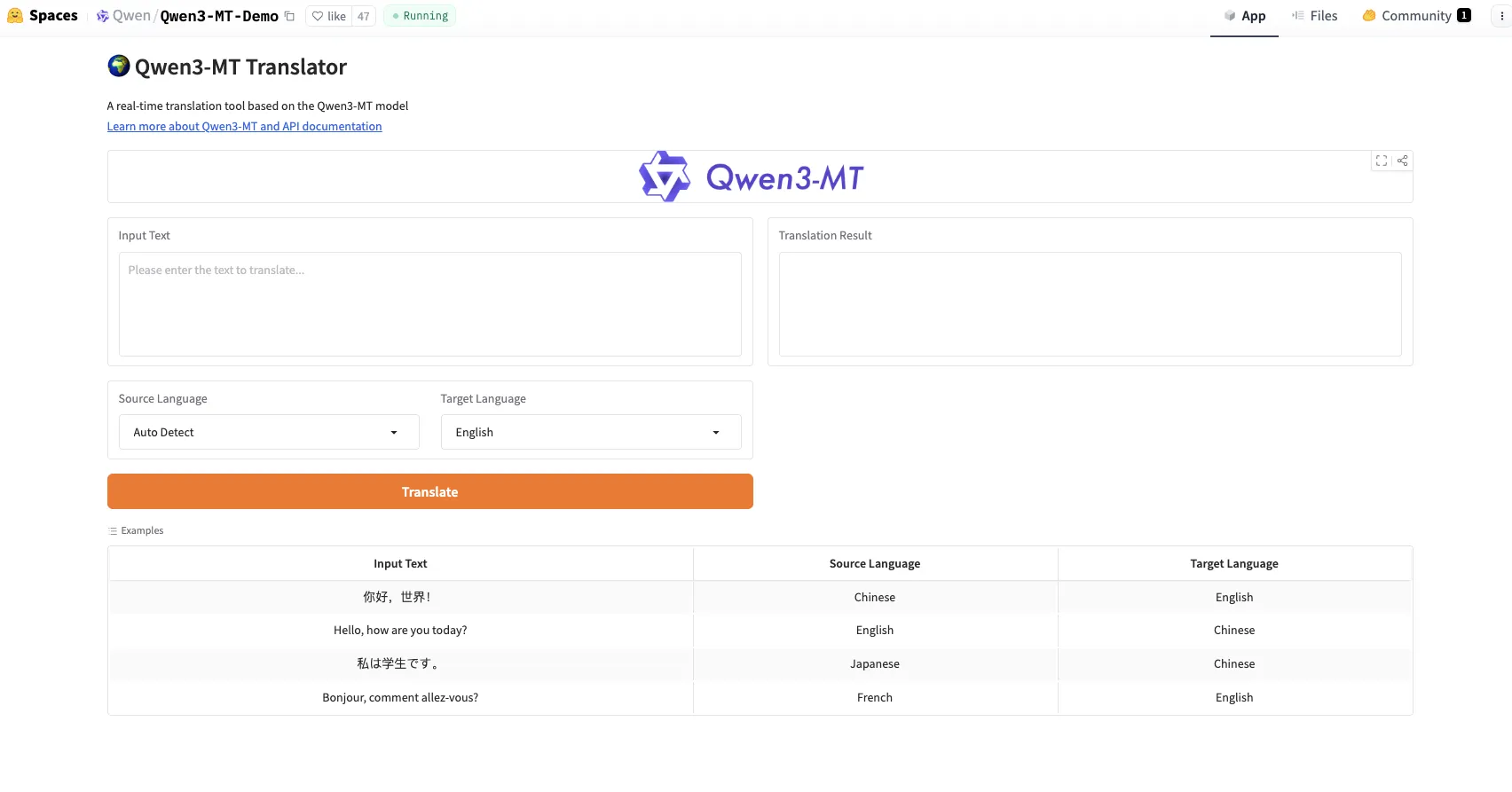Click the fullscreen icon on banner image
This screenshot has height=792, width=1512.
[x=1382, y=161]
